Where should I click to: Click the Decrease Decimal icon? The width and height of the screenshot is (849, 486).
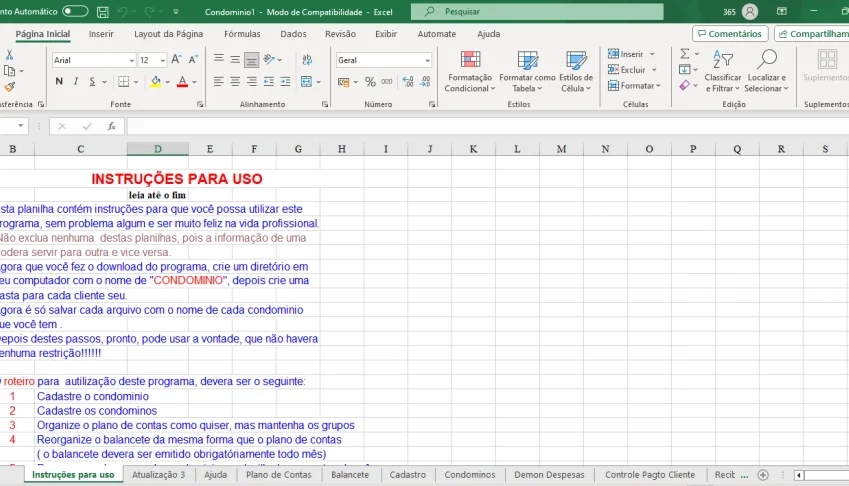426,82
